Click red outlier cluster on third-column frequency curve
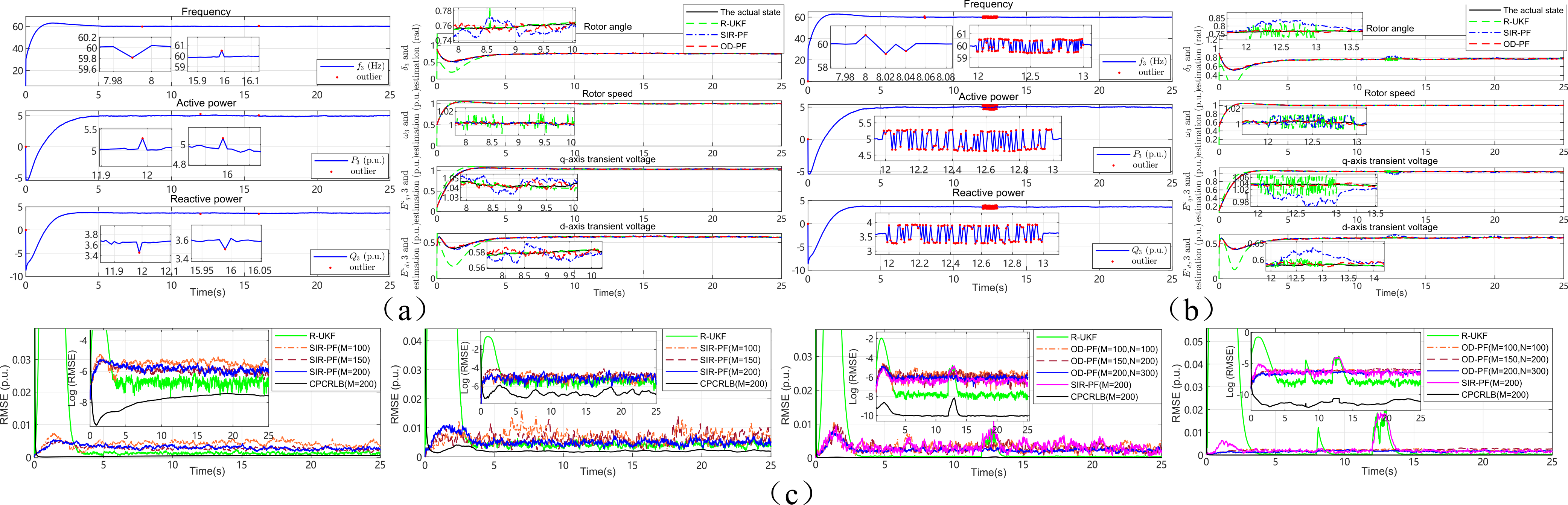1568x505 pixels. (x=990, y=17)
